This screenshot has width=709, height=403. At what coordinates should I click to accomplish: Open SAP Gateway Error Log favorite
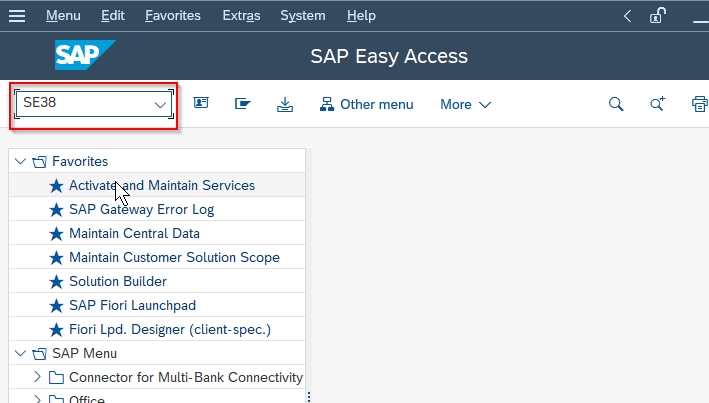142,209
